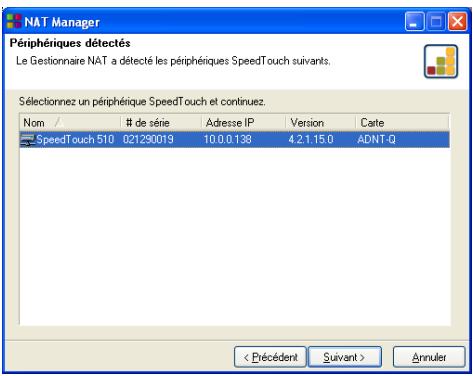The image size is (473, 376).
Task: Sort by the Carte column header
Action: click(402, 123)
